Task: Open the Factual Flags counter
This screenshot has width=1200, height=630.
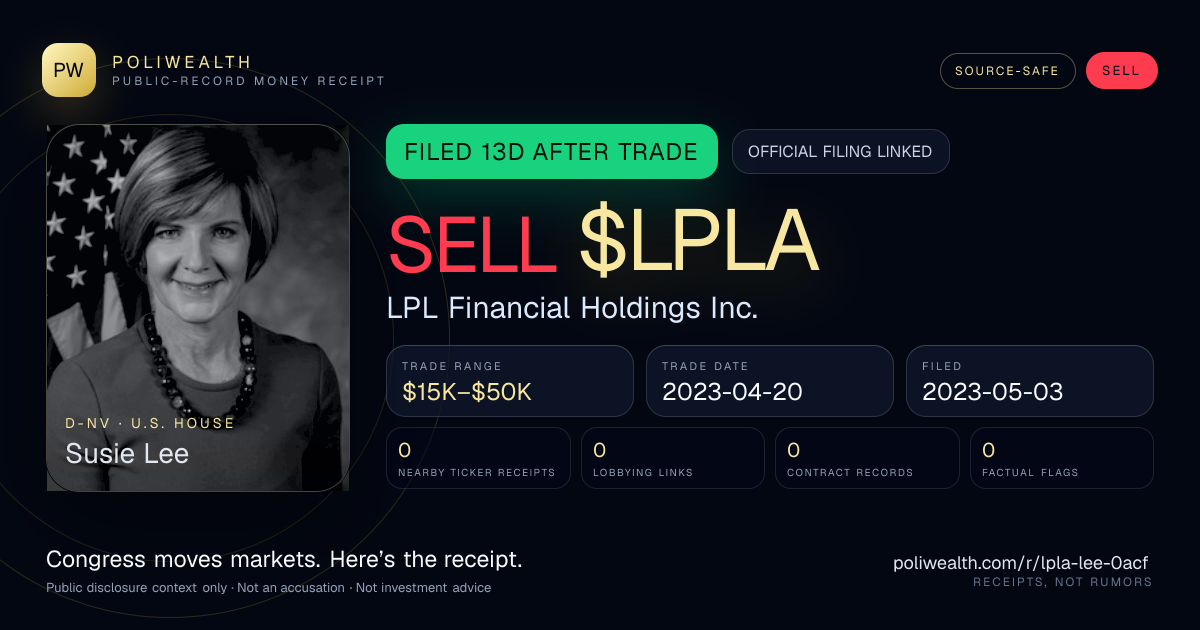Action: [x=1062, y=458]
